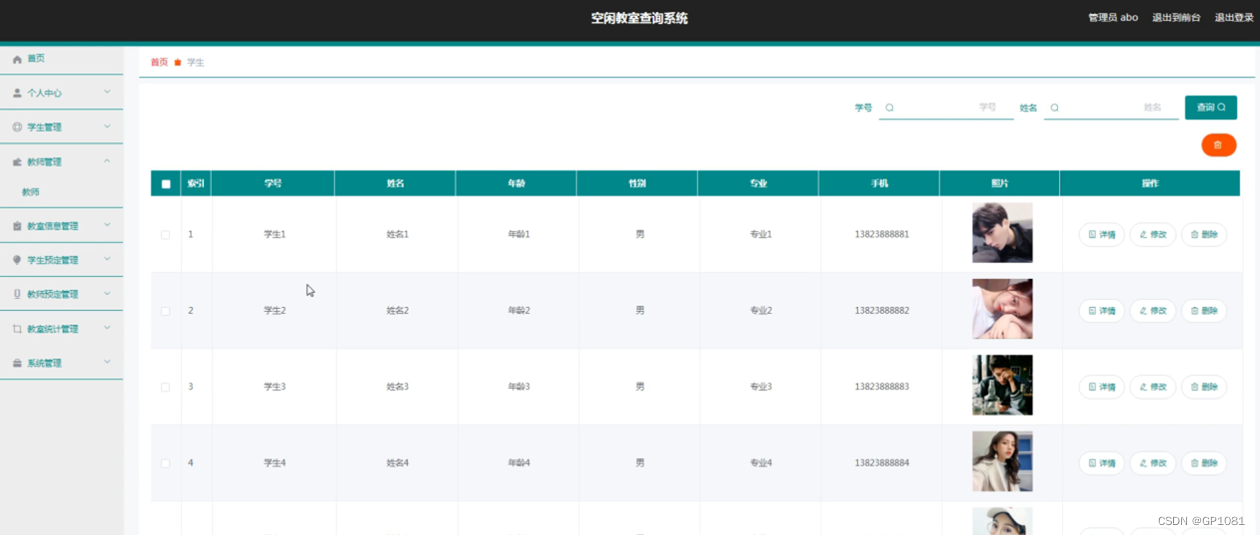Open 详情 for 学生4
Screen dimensions: 1260x535
(1102, 463)
